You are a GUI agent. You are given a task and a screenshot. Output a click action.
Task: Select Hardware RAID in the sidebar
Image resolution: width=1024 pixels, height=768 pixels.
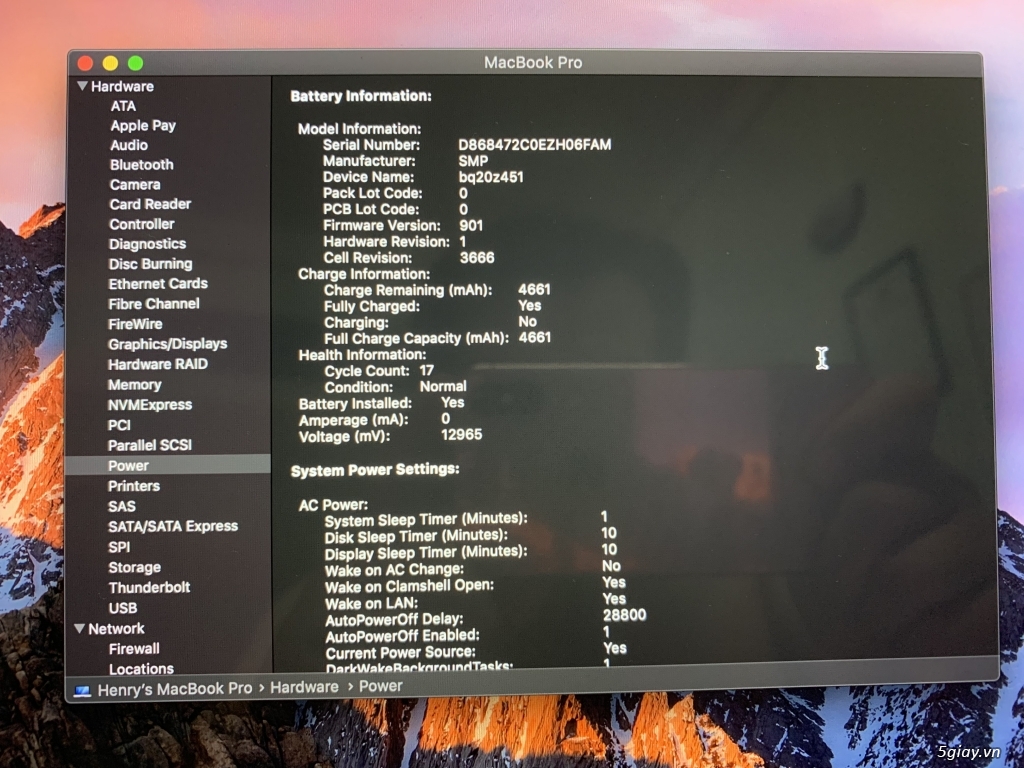[157, 364]
